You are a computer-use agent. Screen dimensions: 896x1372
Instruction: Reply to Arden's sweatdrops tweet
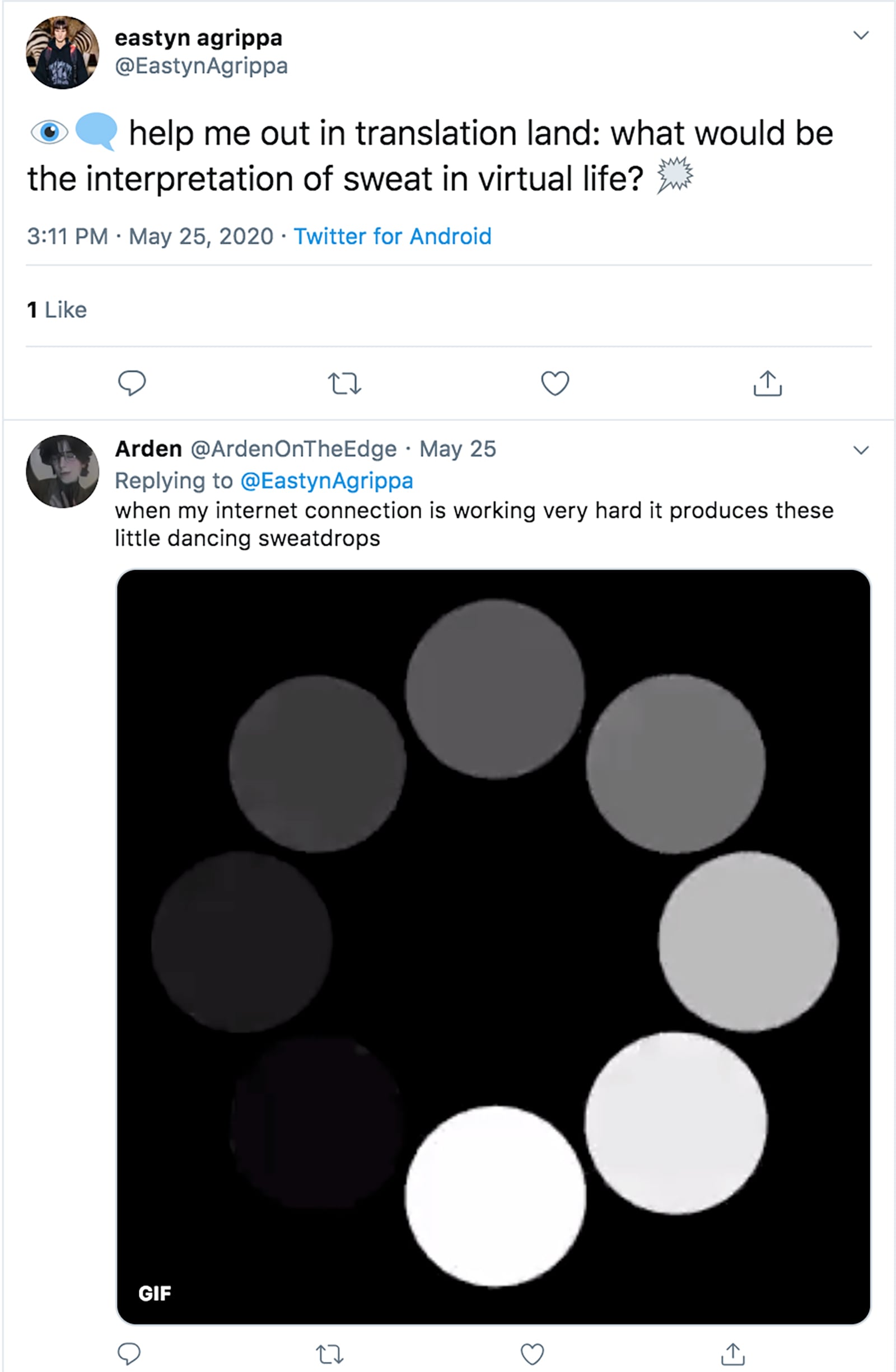click(x=129, y=1354)
